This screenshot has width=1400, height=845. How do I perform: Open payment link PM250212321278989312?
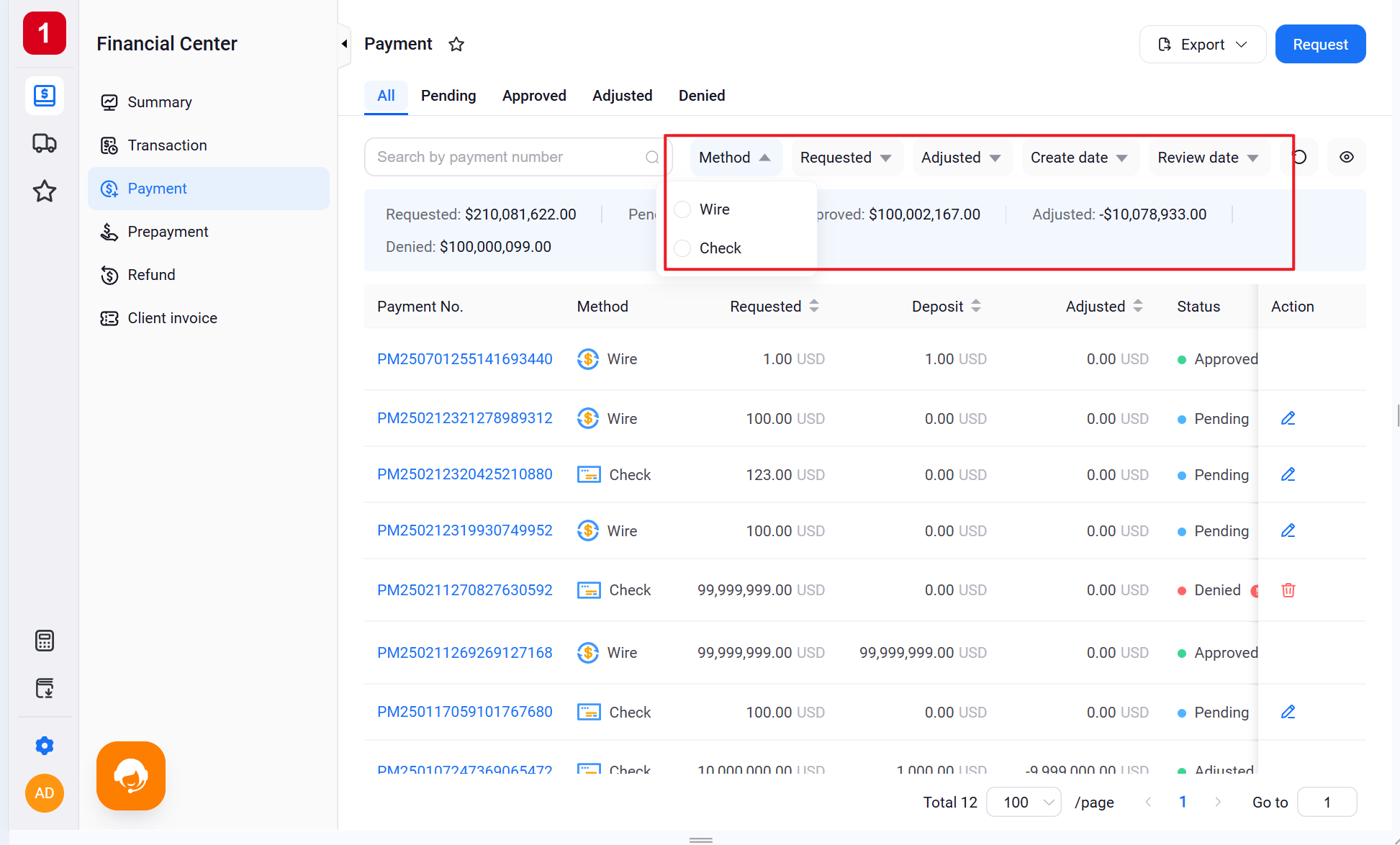[x=465, y=418]
